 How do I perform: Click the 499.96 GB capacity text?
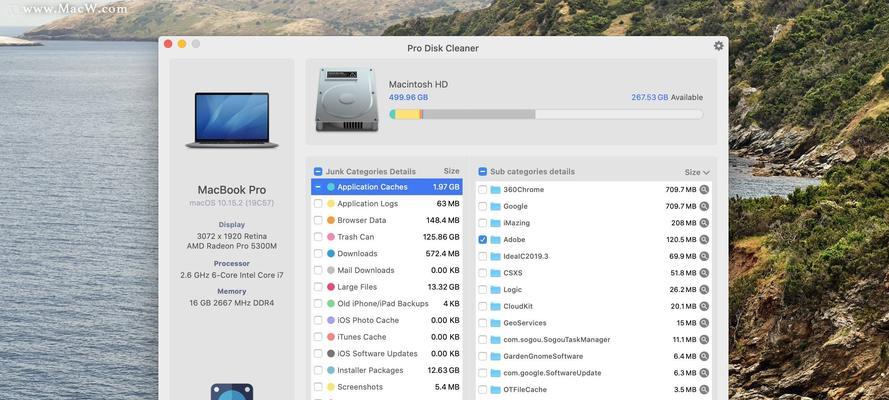coord(408,97)
